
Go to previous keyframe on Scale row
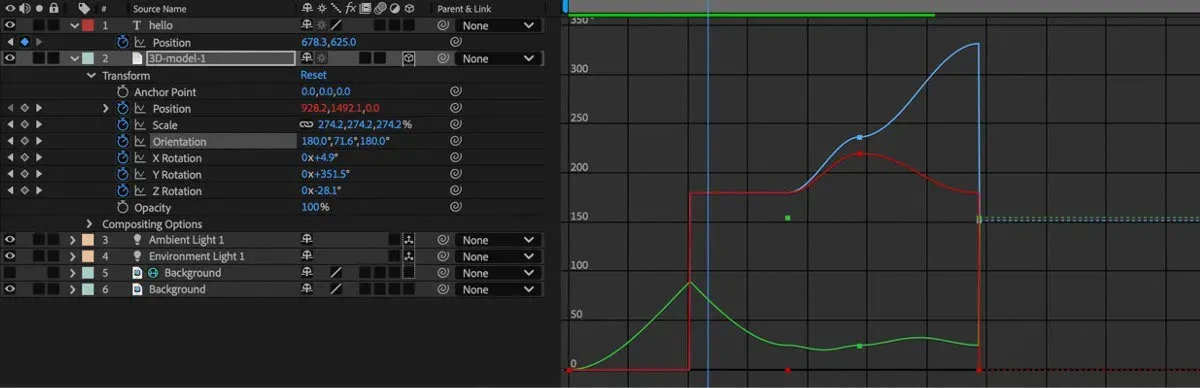pyautogui.click(x=10, y=125)
